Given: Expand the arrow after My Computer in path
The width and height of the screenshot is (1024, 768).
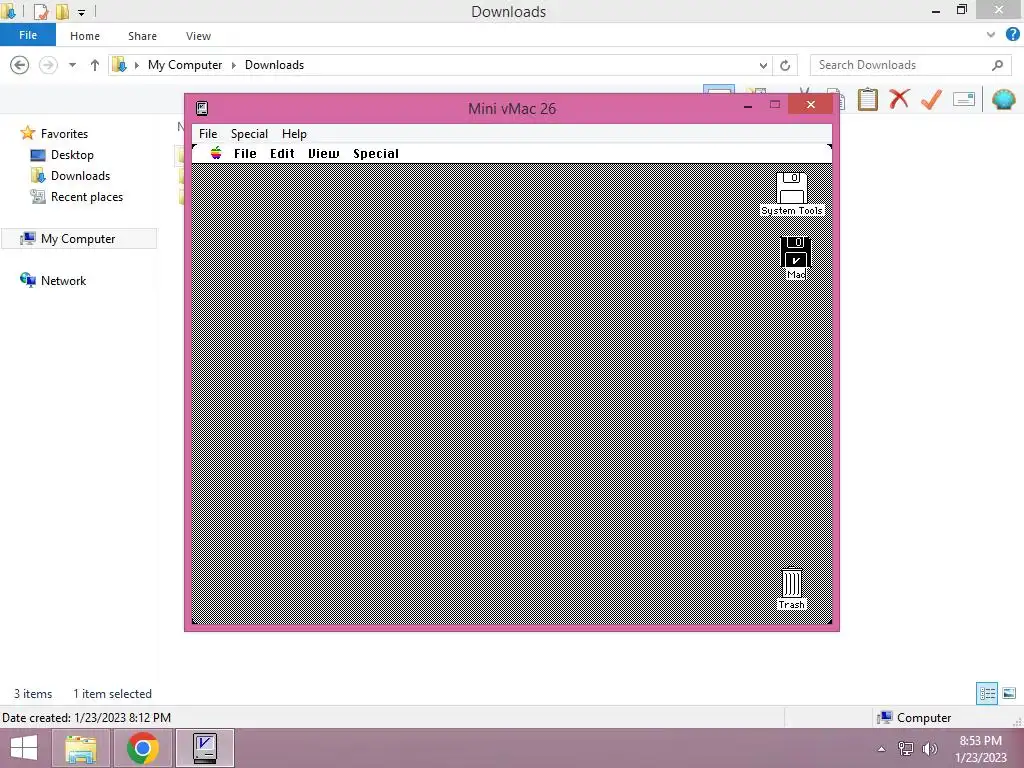Looking at the screenshot, I should click(x=234, y=65).
